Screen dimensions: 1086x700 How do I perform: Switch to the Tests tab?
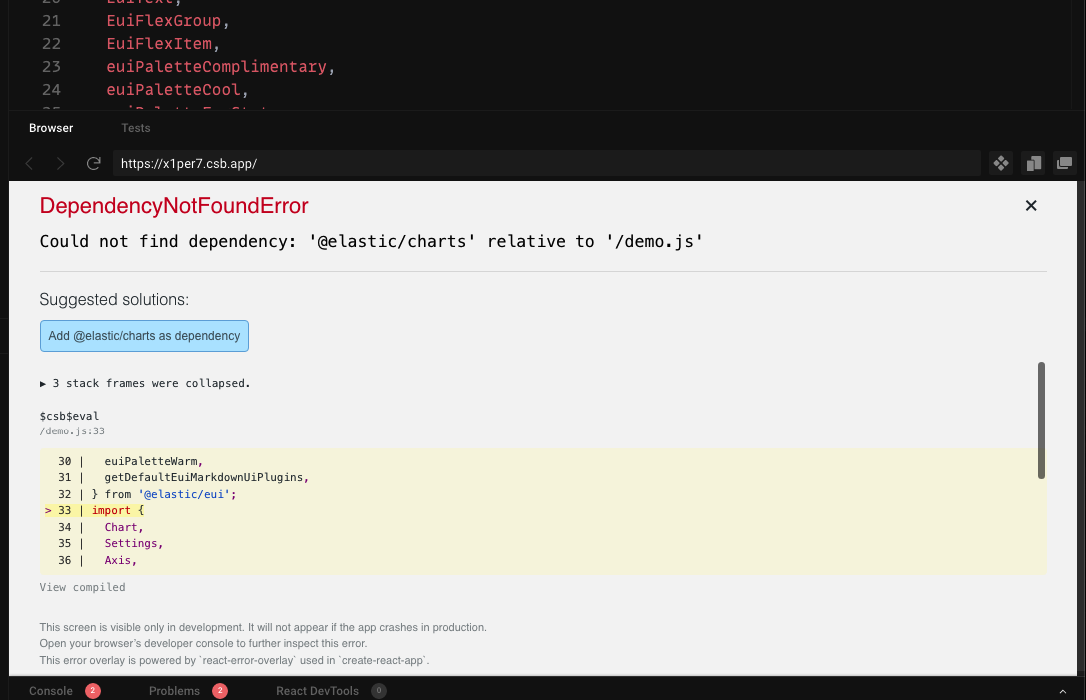(x=135, y=128)
